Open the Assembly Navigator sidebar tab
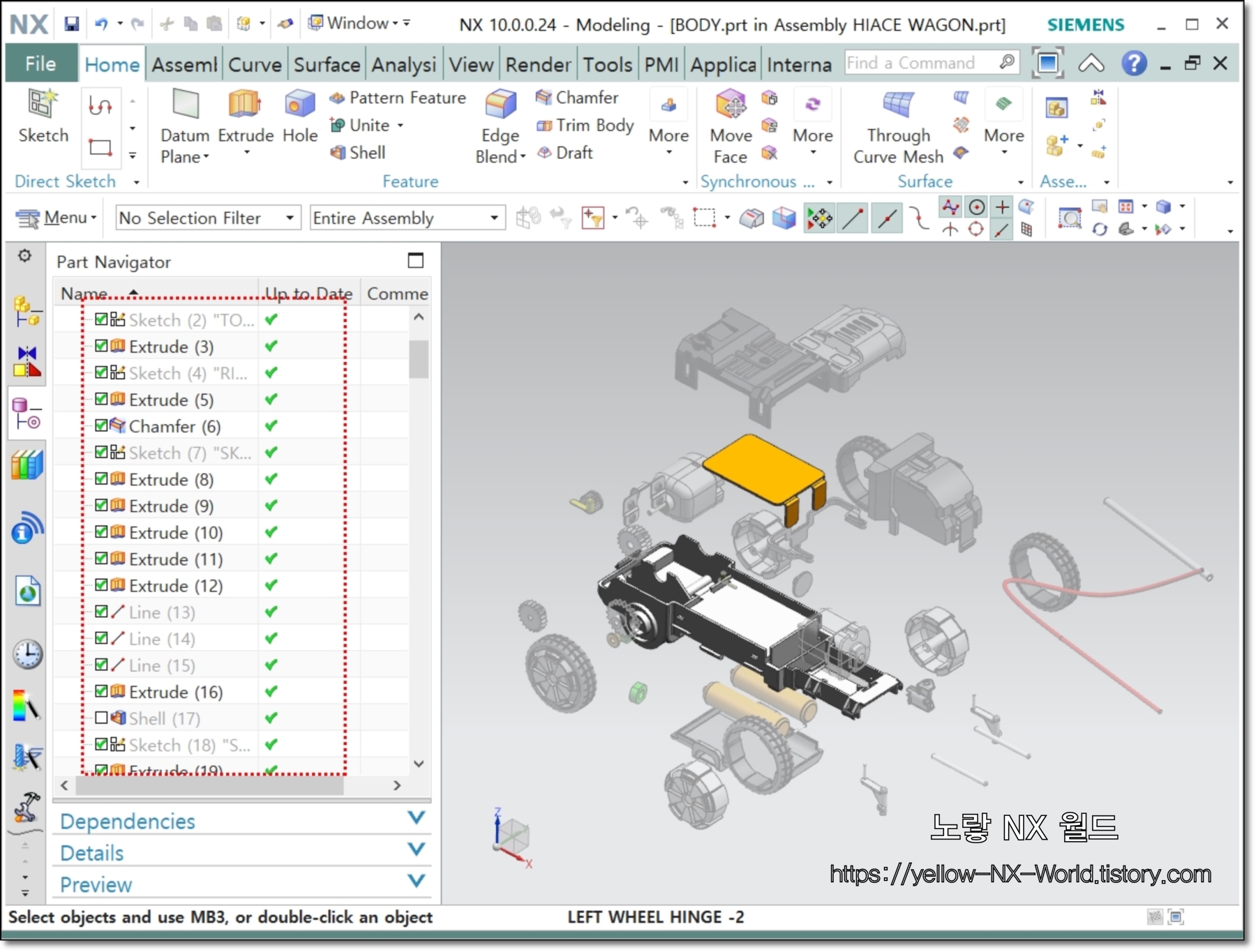 coord(27,311)
